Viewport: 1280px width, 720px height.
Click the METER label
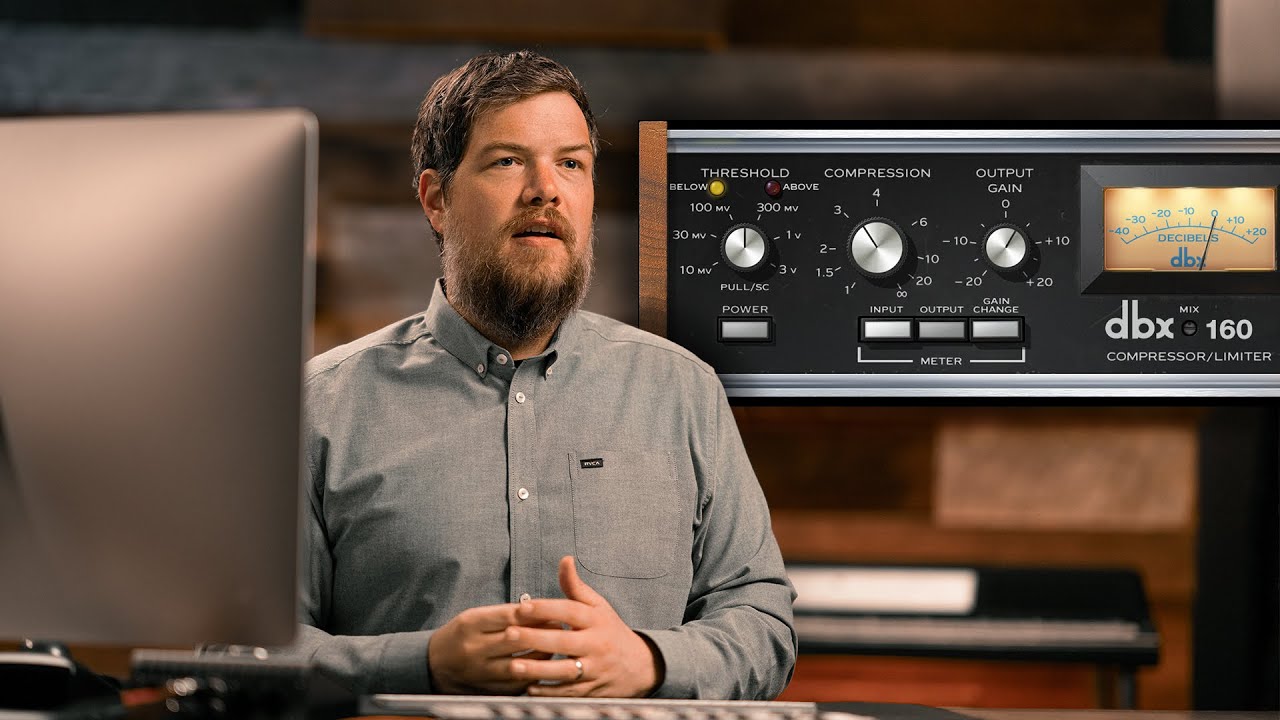941,361
